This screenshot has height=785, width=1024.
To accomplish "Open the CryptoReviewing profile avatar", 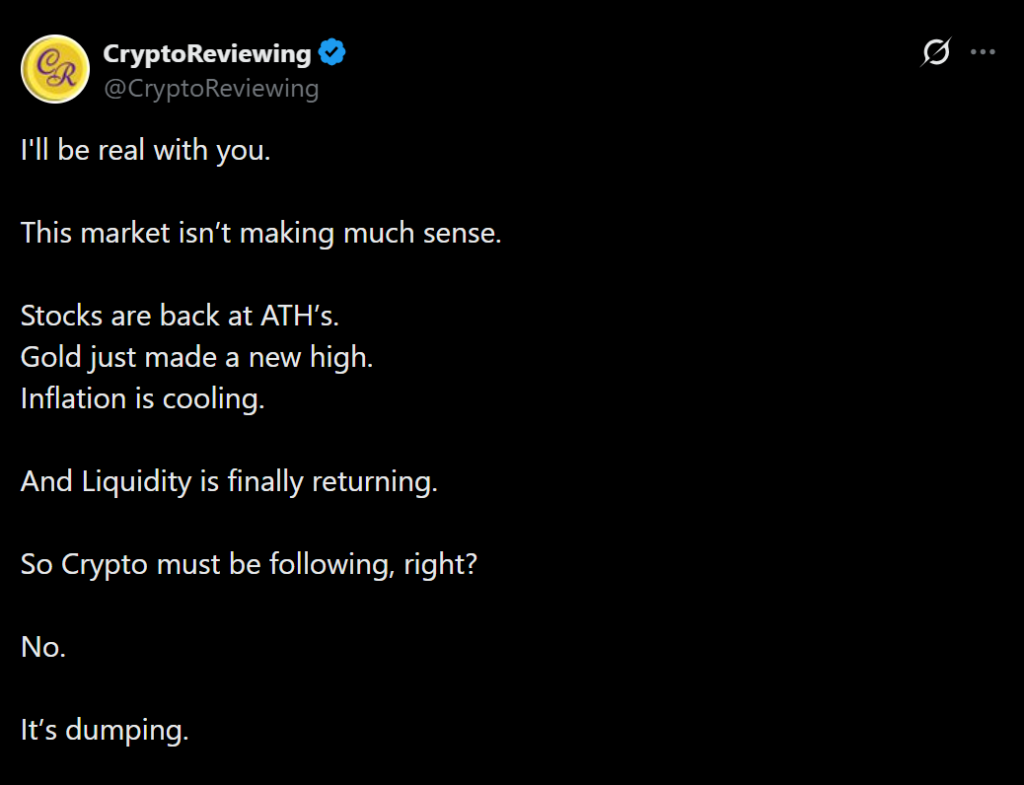I will point(55,69).
